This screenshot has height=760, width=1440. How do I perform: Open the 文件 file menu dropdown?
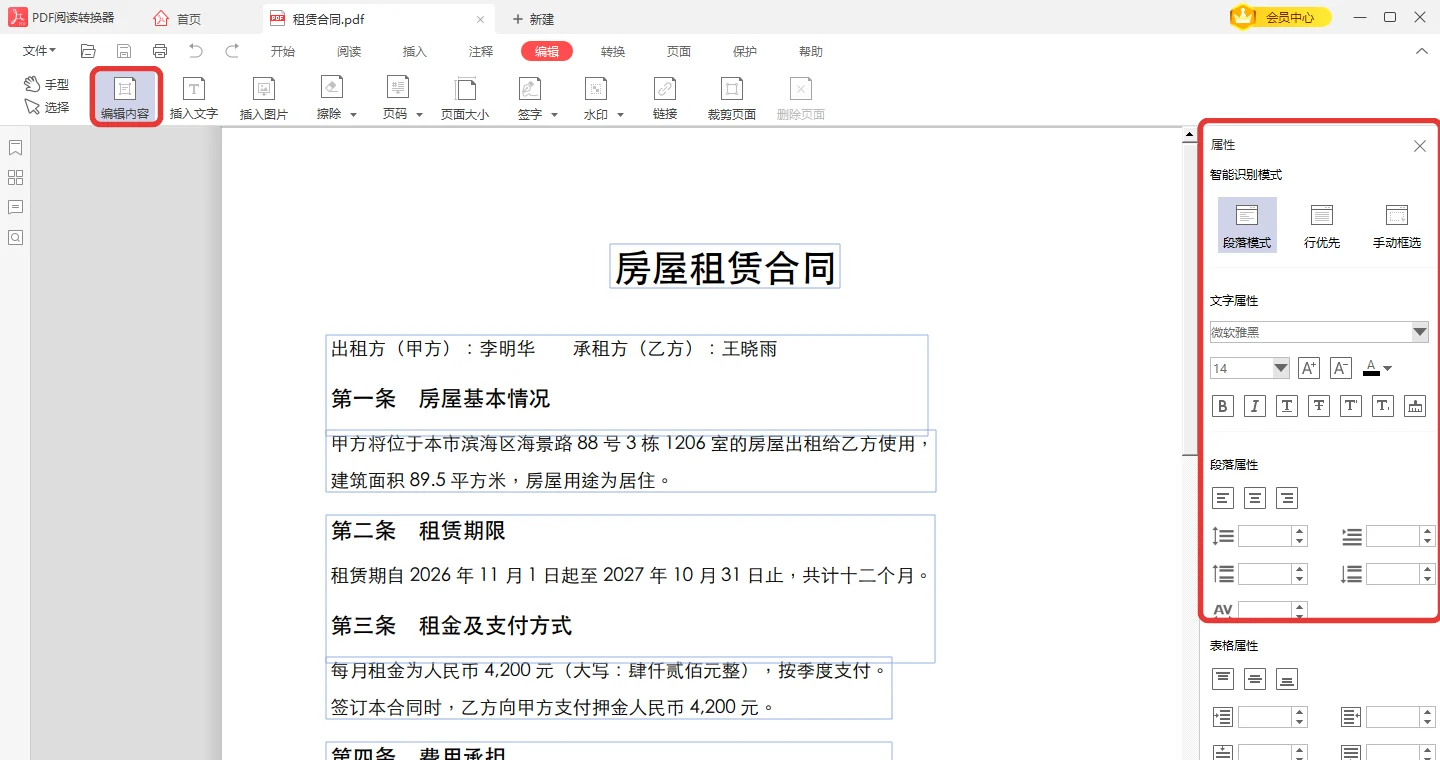tap(40, 51)
